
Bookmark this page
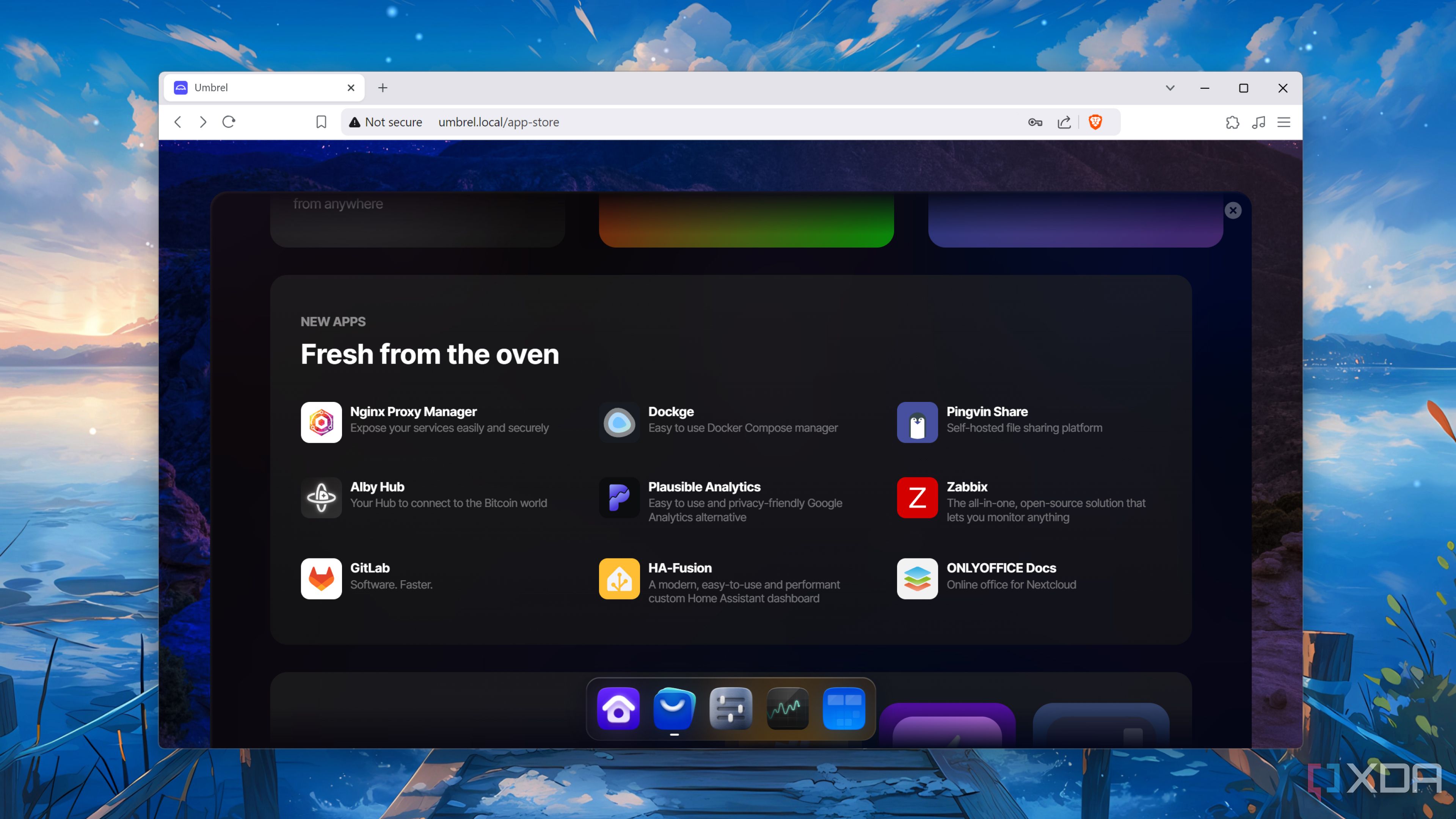click(321, 122)
